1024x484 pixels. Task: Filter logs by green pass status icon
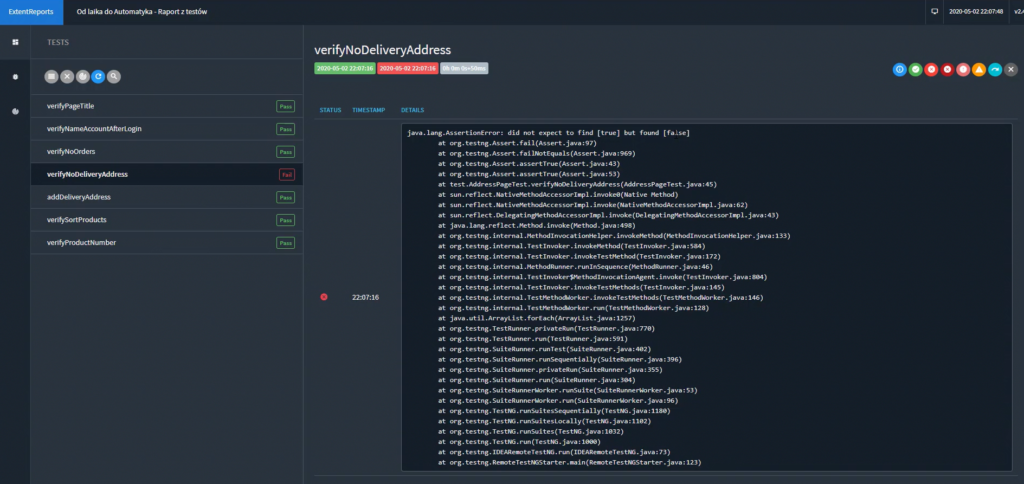coord(915,70)
